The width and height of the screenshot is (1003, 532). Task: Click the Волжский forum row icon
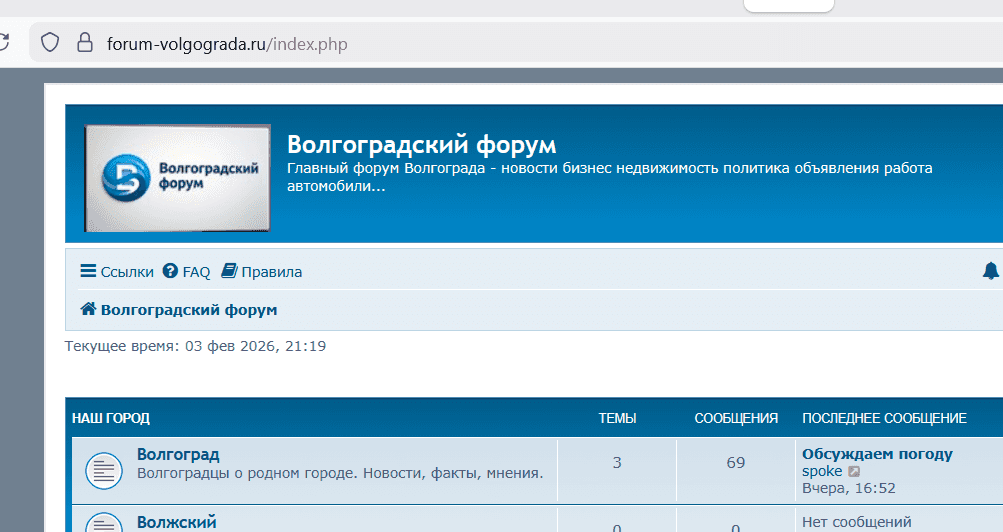(104, 522)
